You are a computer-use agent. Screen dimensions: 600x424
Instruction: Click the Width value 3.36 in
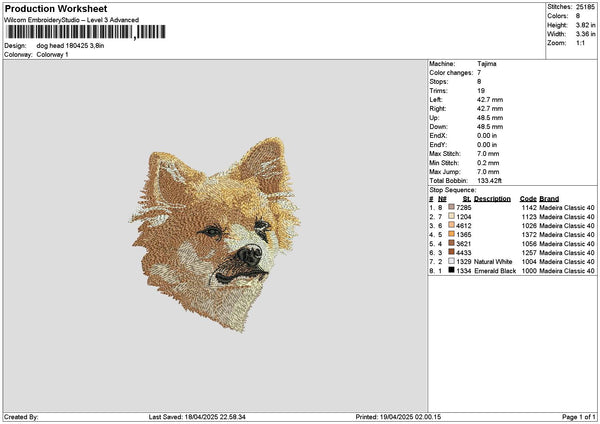(585, 34)
